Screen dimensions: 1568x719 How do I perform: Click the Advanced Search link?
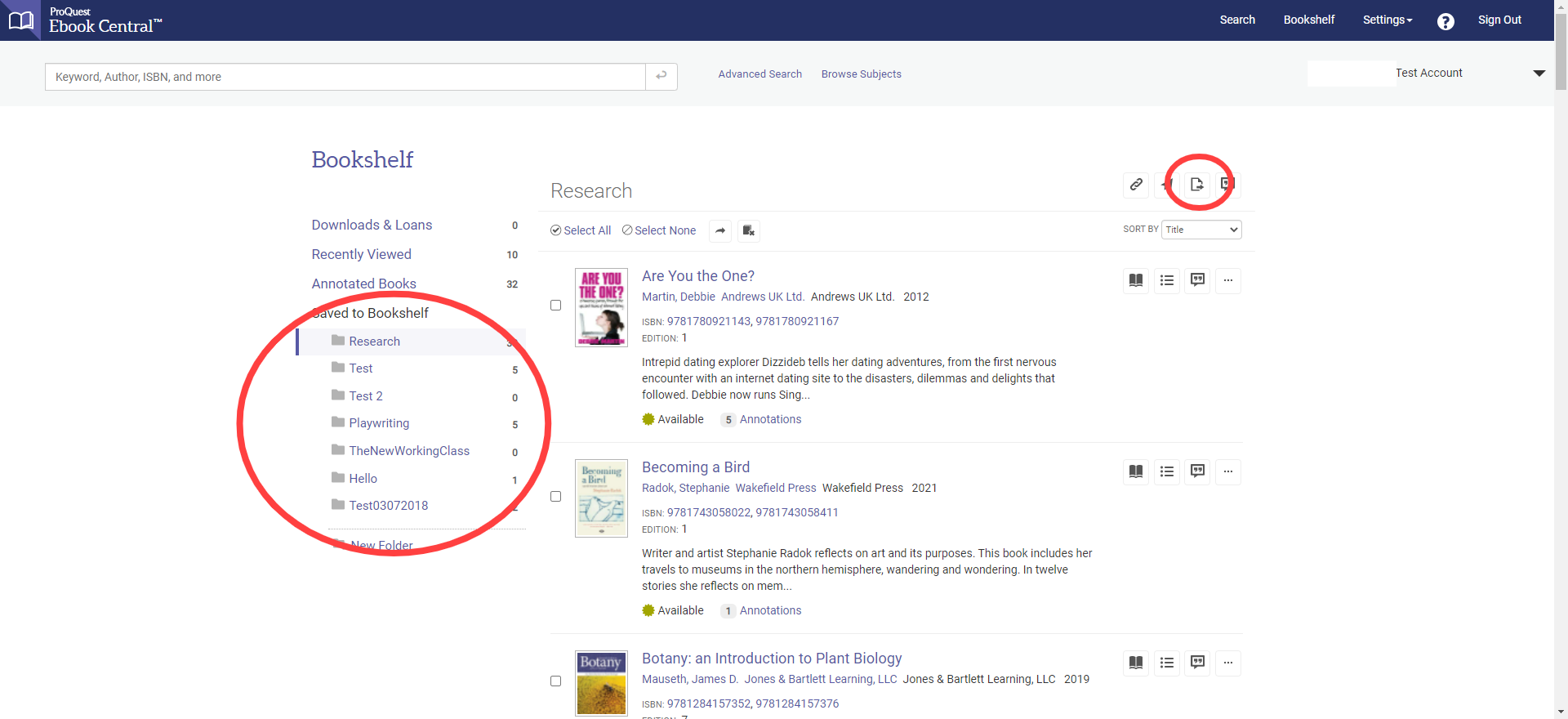pos(759,74)
